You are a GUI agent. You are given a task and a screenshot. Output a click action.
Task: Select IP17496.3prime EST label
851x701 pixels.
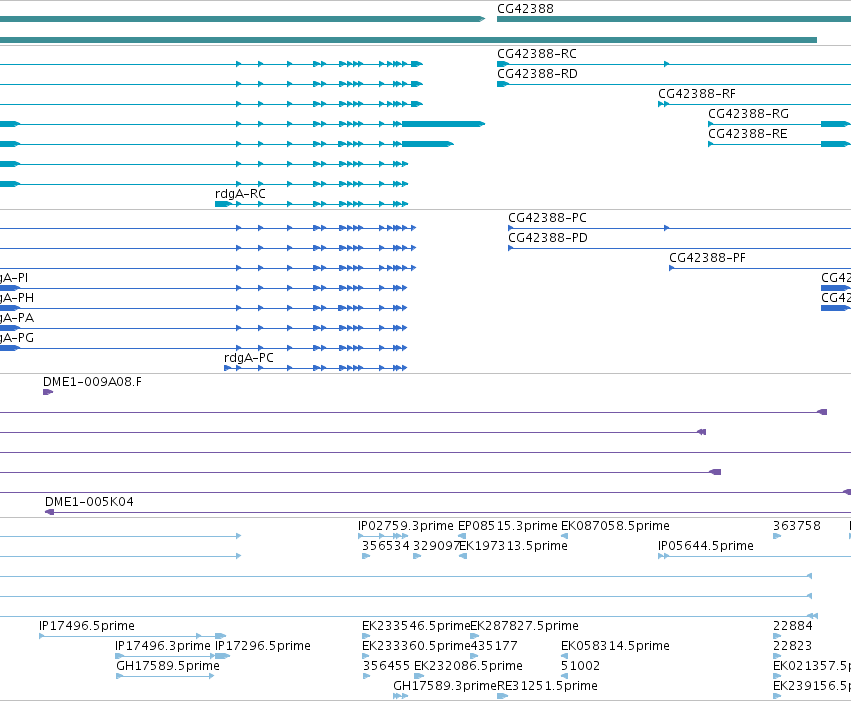tap(163, 646)
